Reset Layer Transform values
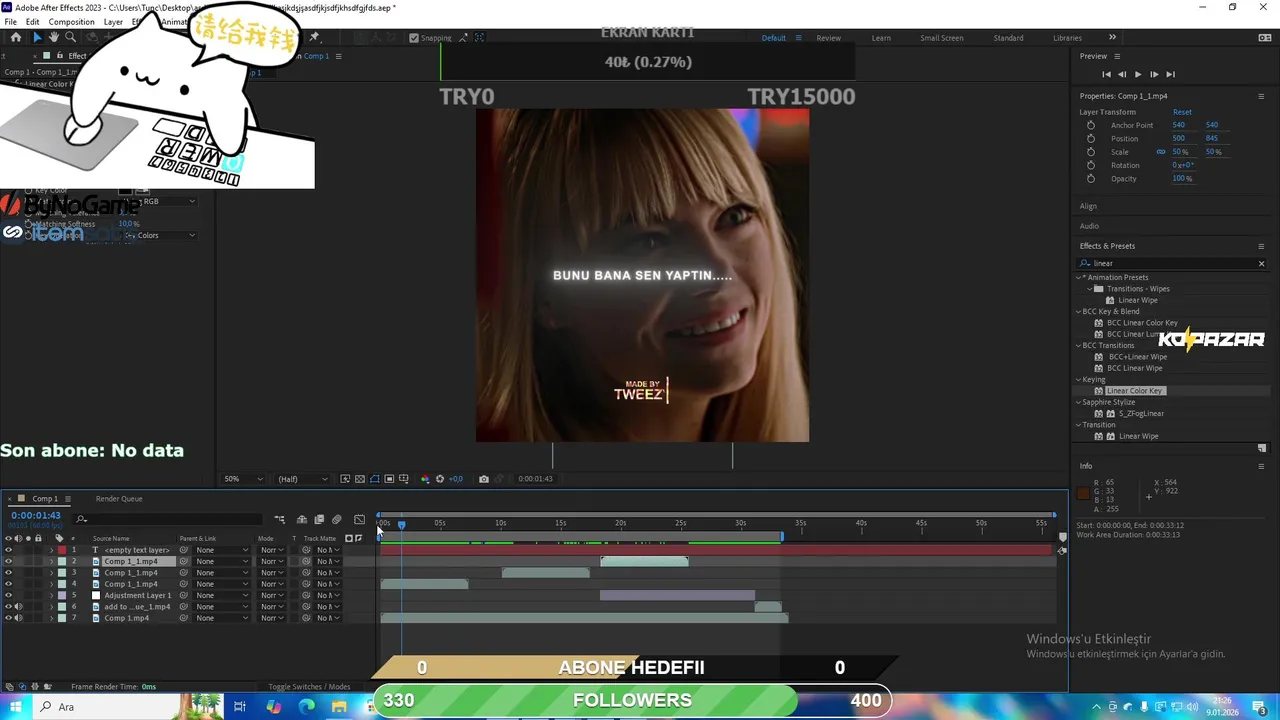This screenshot has height=720, width=1280. tap(1182, 112)
